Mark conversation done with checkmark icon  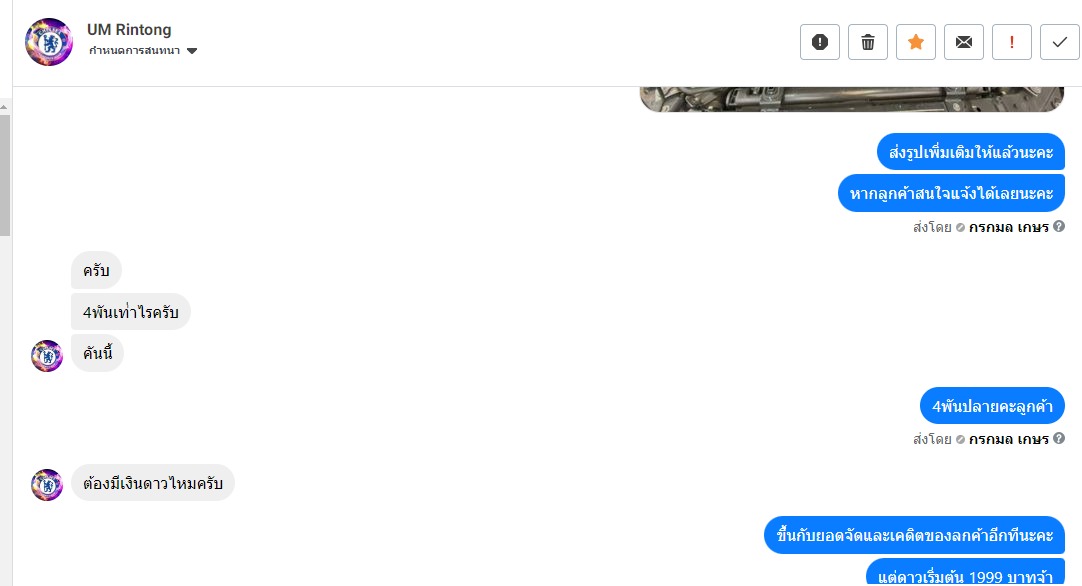pyautogui.click(x=1060, y=42)
